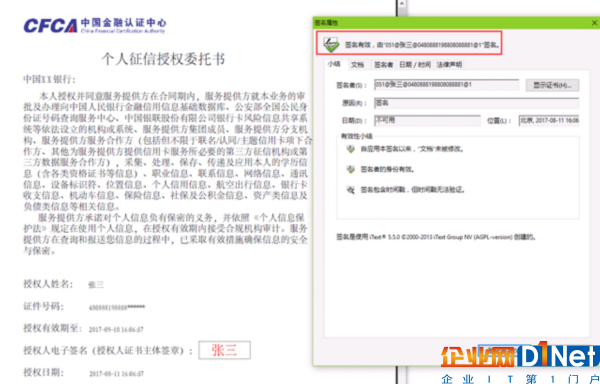This screenshot has width=600, height=384.
Task: Click the 签名者(S) field
Action: (x=447, y=85)
